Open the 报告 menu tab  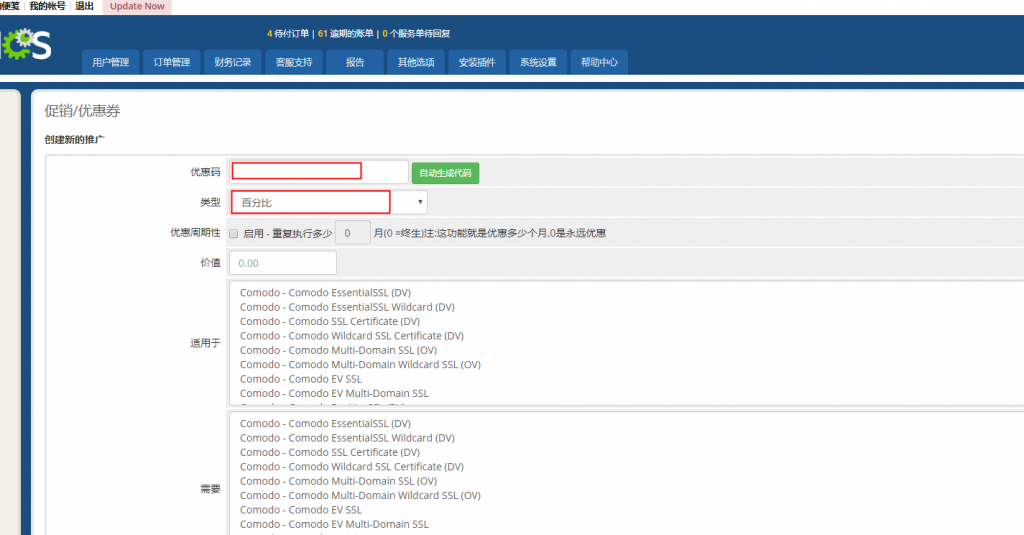pyautogui.click(x=355, y=62)
